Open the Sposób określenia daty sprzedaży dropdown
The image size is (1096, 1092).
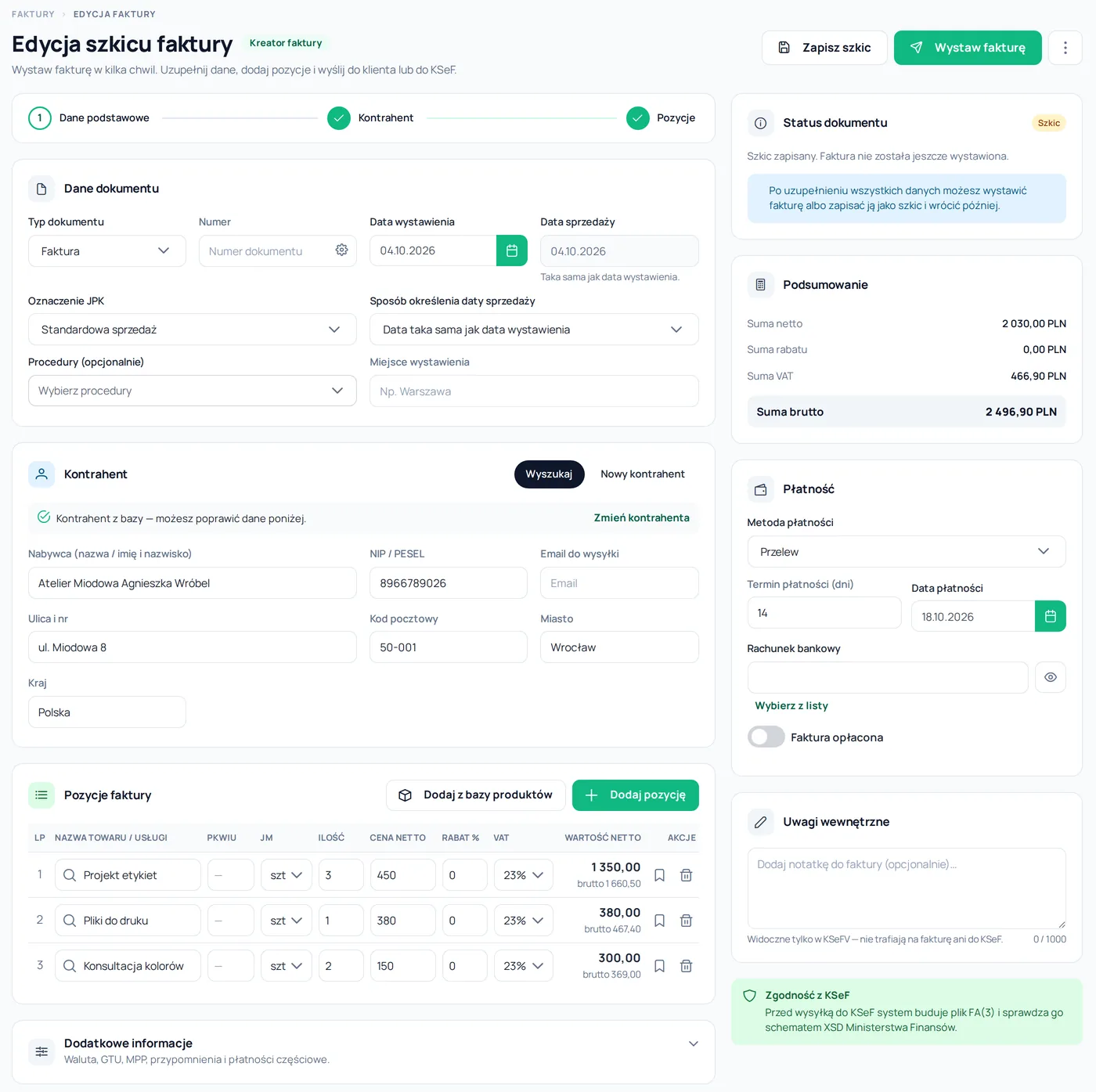(x=534, y=330)
